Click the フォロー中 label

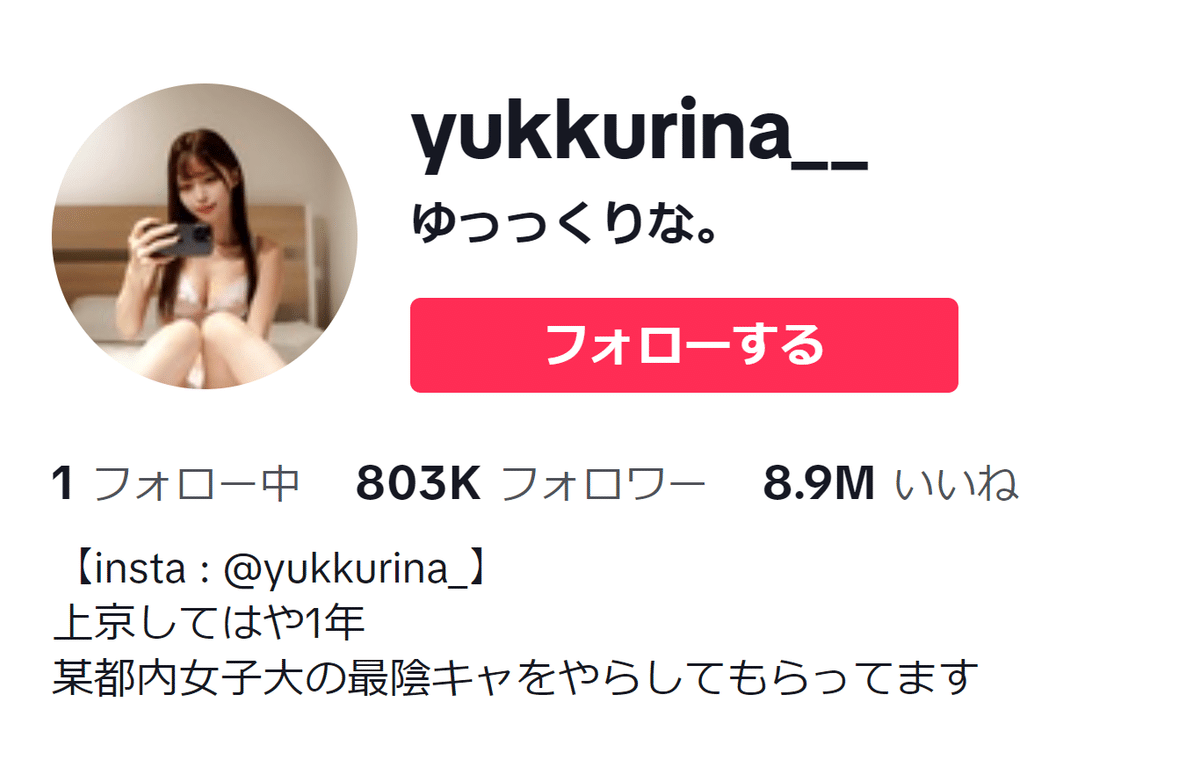point(197,484)
